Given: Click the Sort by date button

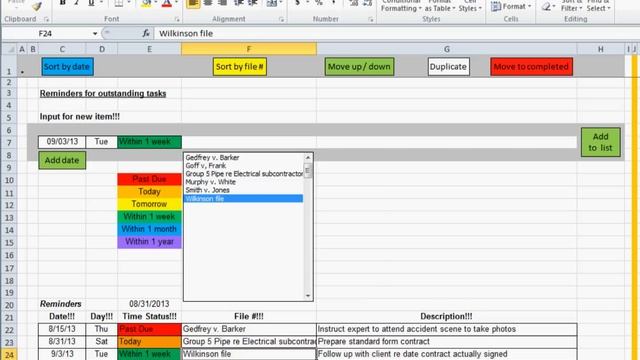Looking at the screenshot, I should tap(67, 67).
